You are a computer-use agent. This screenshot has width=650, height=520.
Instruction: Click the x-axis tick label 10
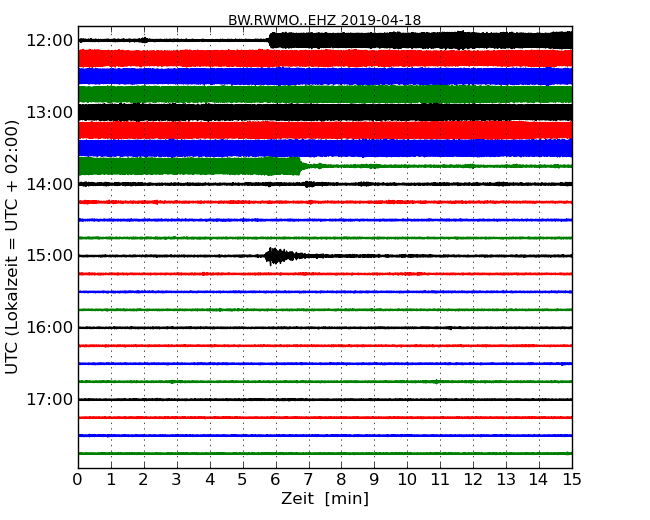(407, 480)
